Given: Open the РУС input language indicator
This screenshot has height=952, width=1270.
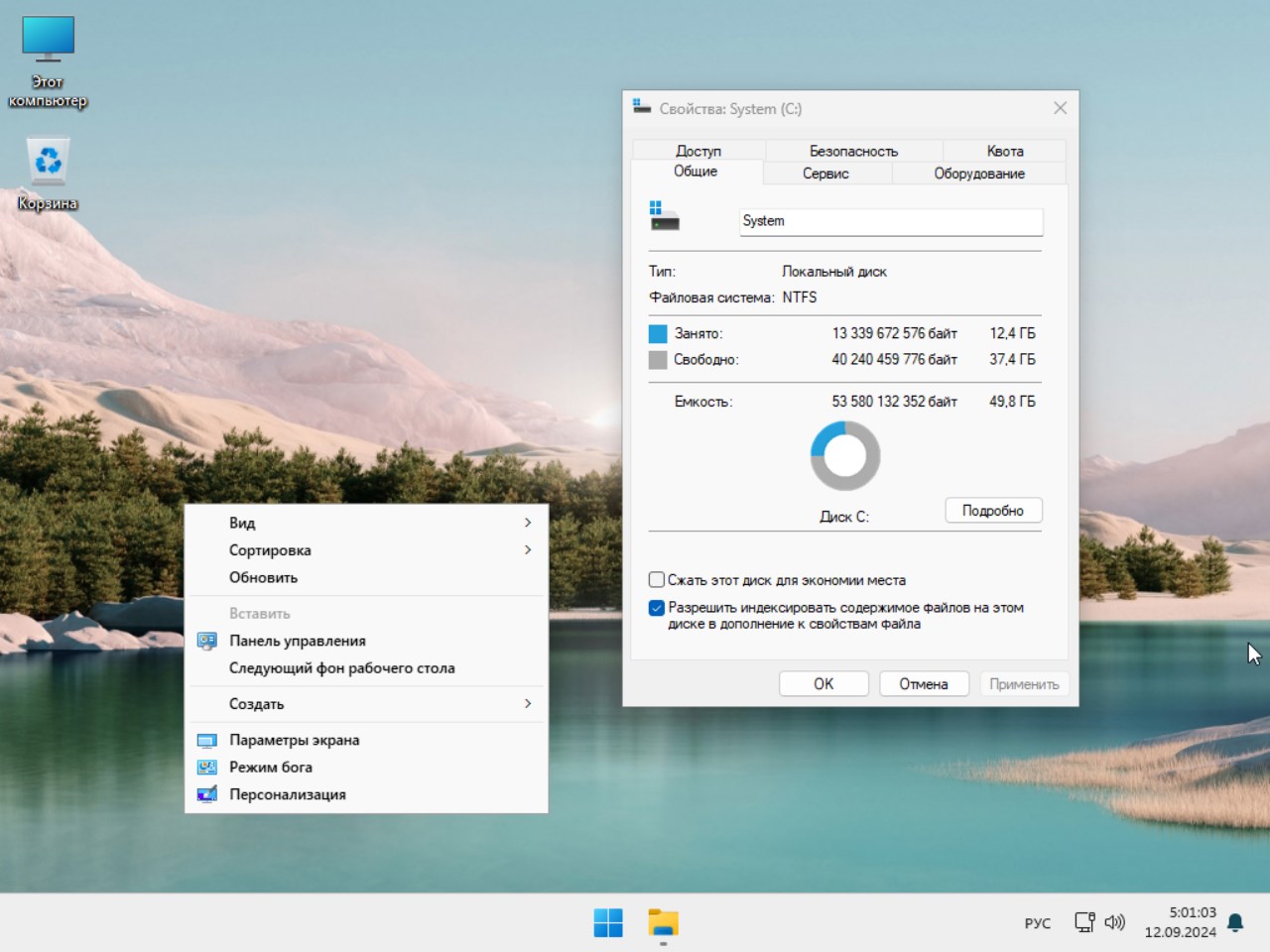Looking at the screenshot, I should [x=1038, y=923].
